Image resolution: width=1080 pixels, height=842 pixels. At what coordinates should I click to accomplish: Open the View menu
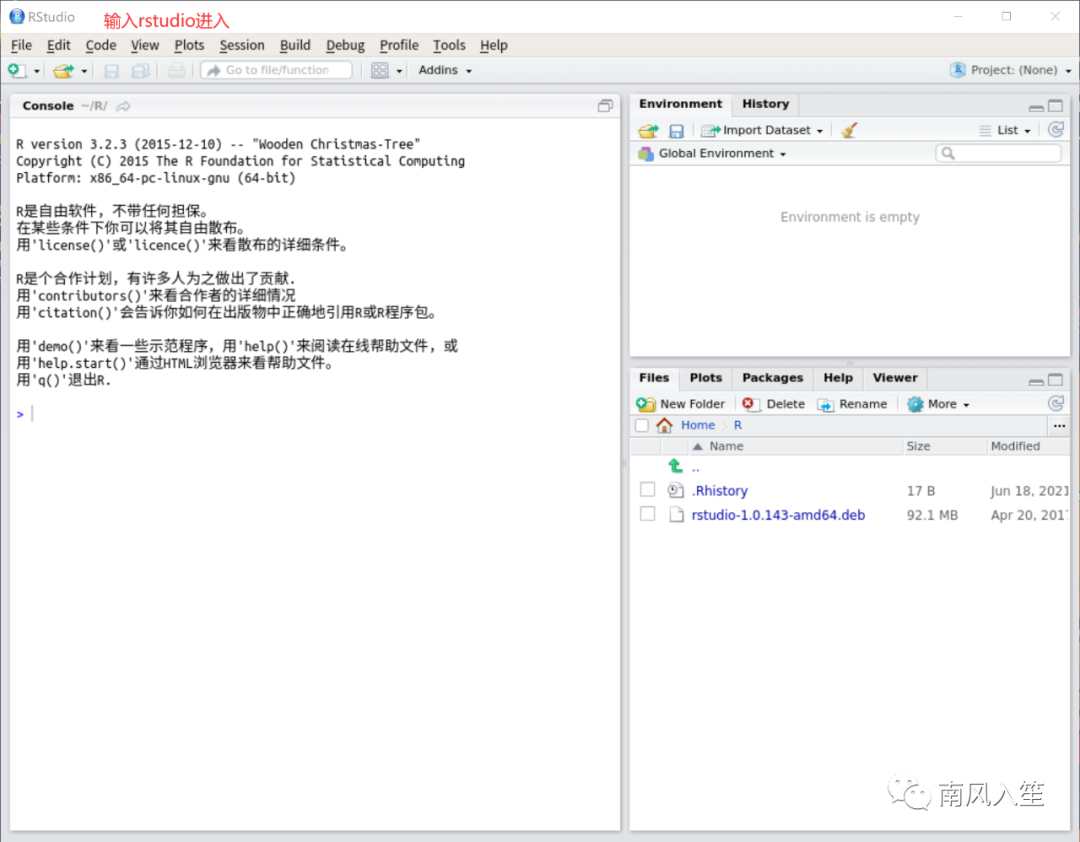(x=145, y=45)
